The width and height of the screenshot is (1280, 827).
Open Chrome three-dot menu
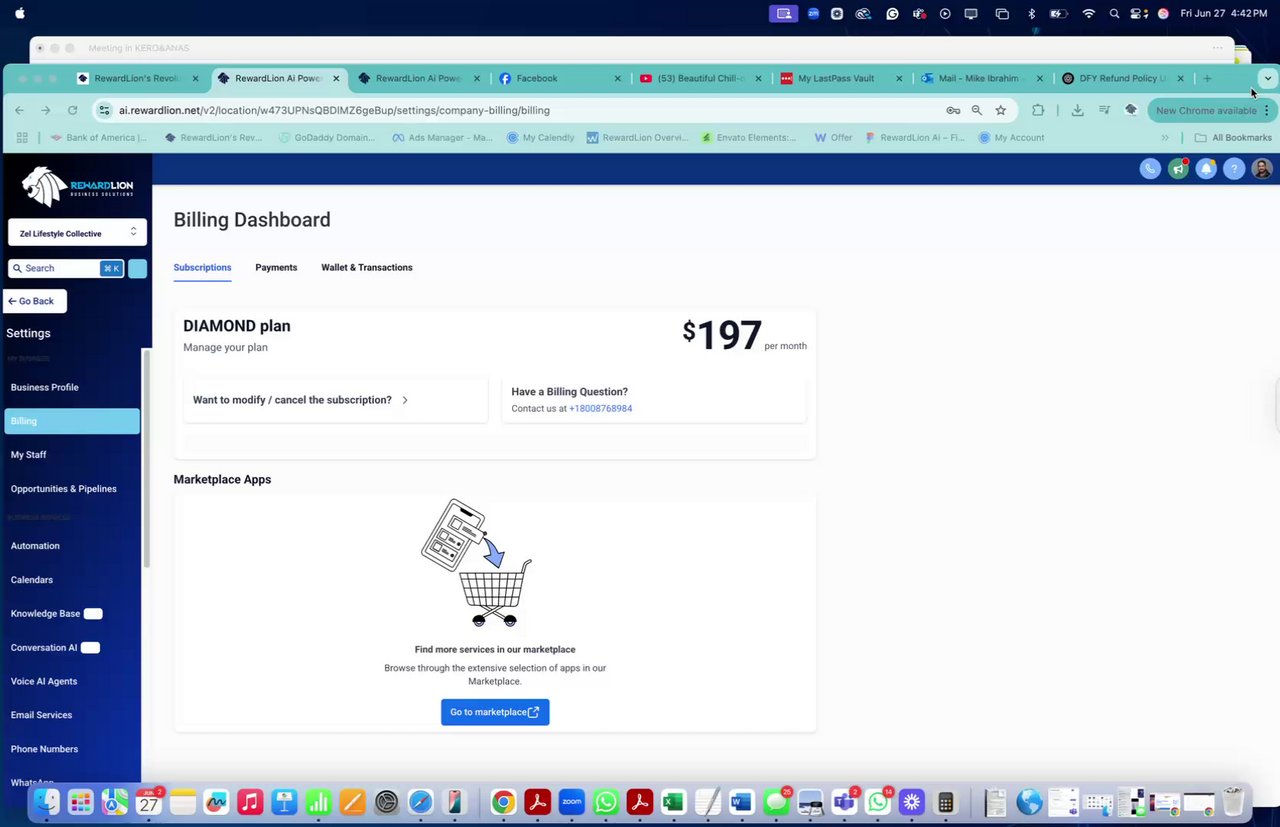click(x=1266, y=110)
